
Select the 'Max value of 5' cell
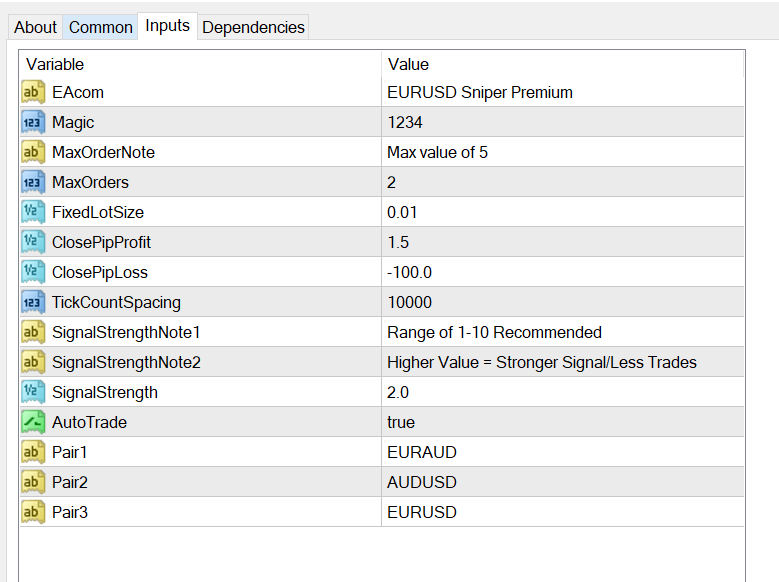(563, 152)
